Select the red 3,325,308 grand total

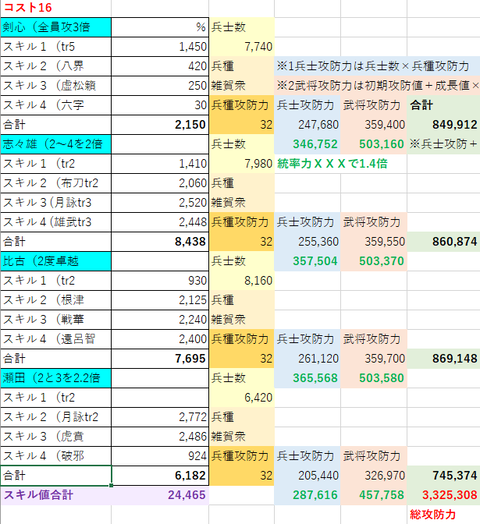click(x=444, y=495)
